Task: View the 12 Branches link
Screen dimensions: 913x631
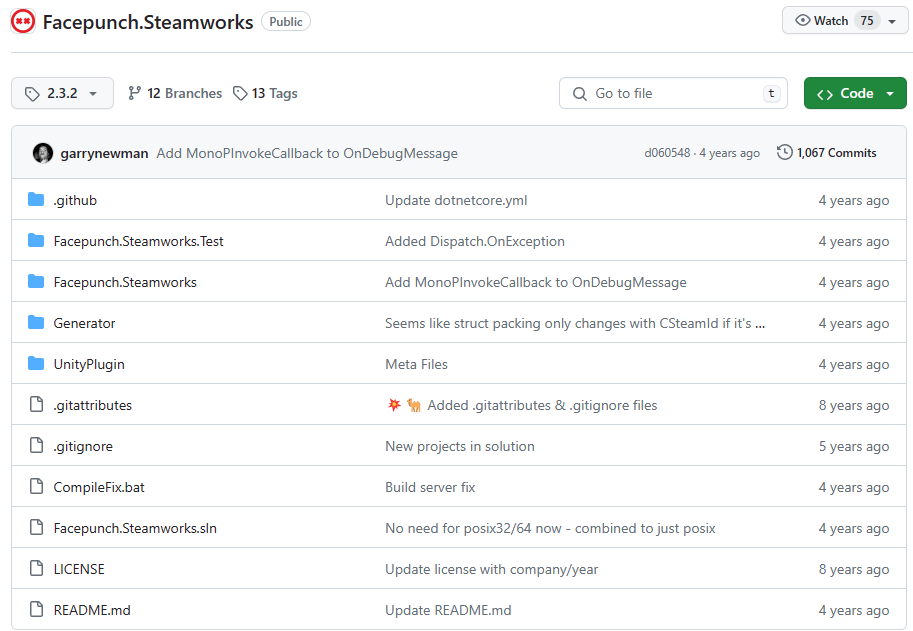Action: click(x=175, y=93)
